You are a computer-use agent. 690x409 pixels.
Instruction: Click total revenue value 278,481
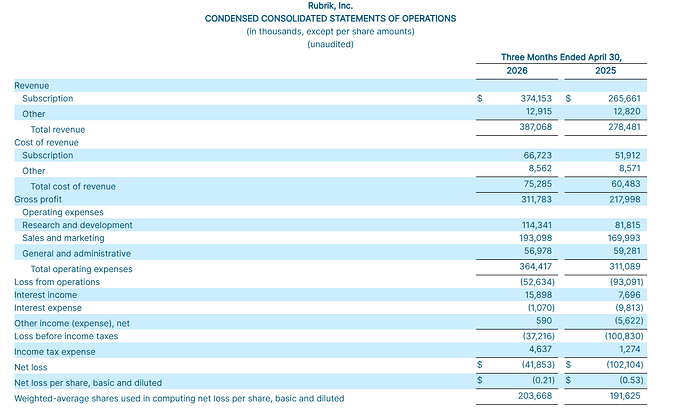[624, 127]
